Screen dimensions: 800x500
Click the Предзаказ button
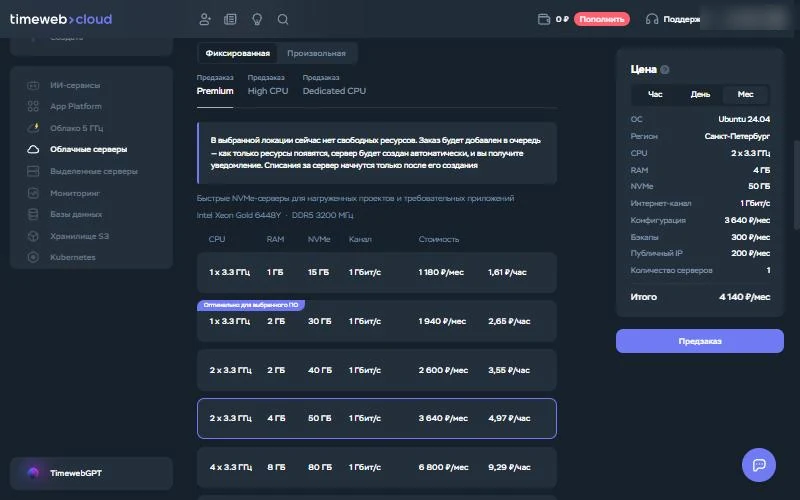click(699, 341)
